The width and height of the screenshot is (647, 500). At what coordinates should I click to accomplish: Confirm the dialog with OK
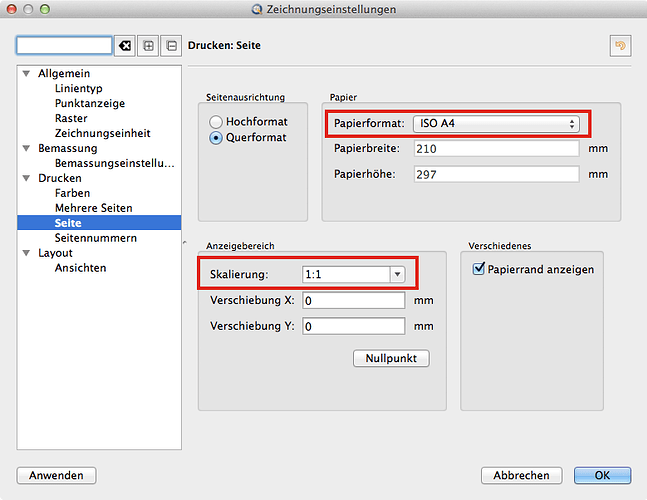coord(601,475)
